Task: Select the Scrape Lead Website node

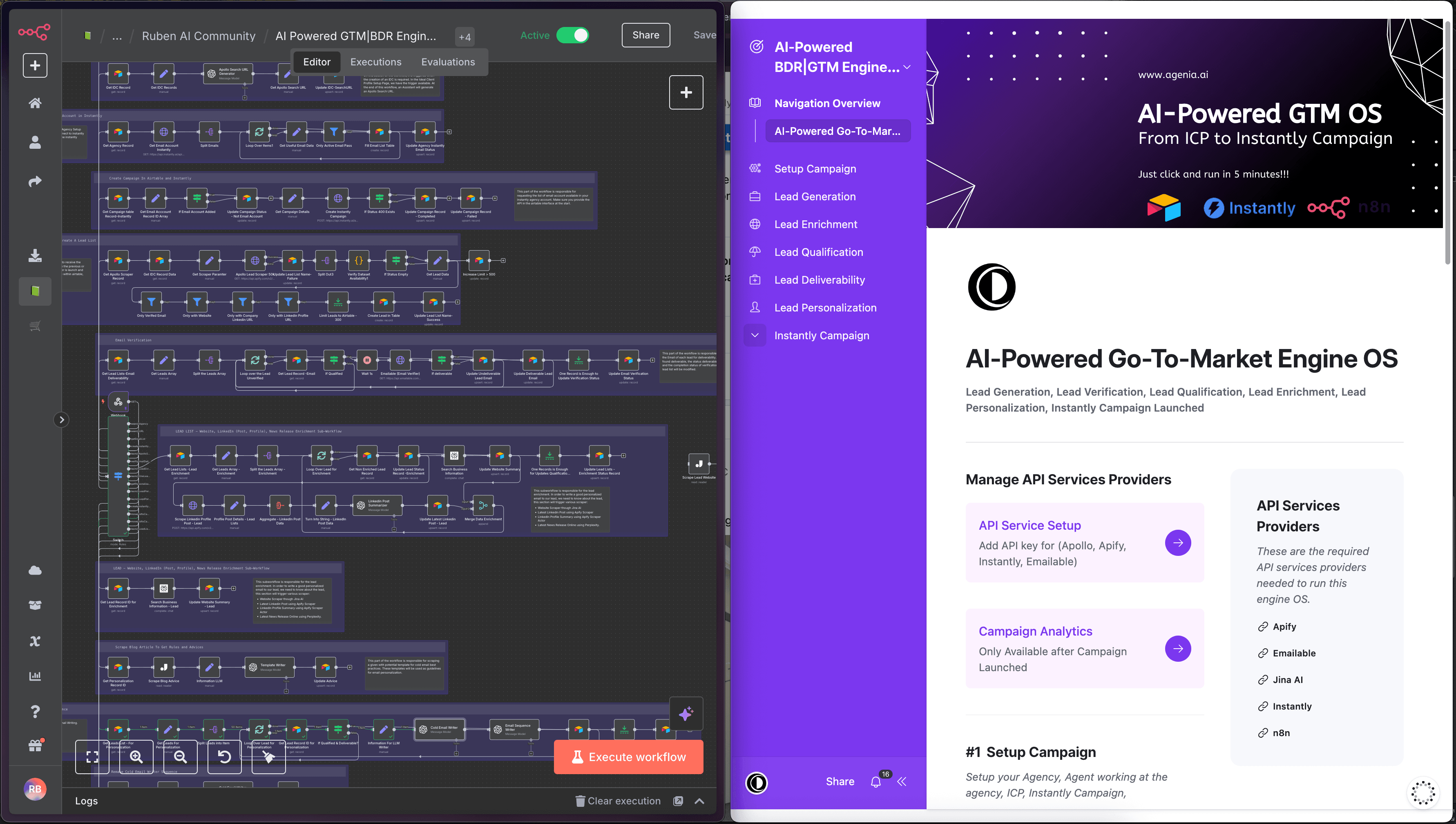Action: pos(699,463)
